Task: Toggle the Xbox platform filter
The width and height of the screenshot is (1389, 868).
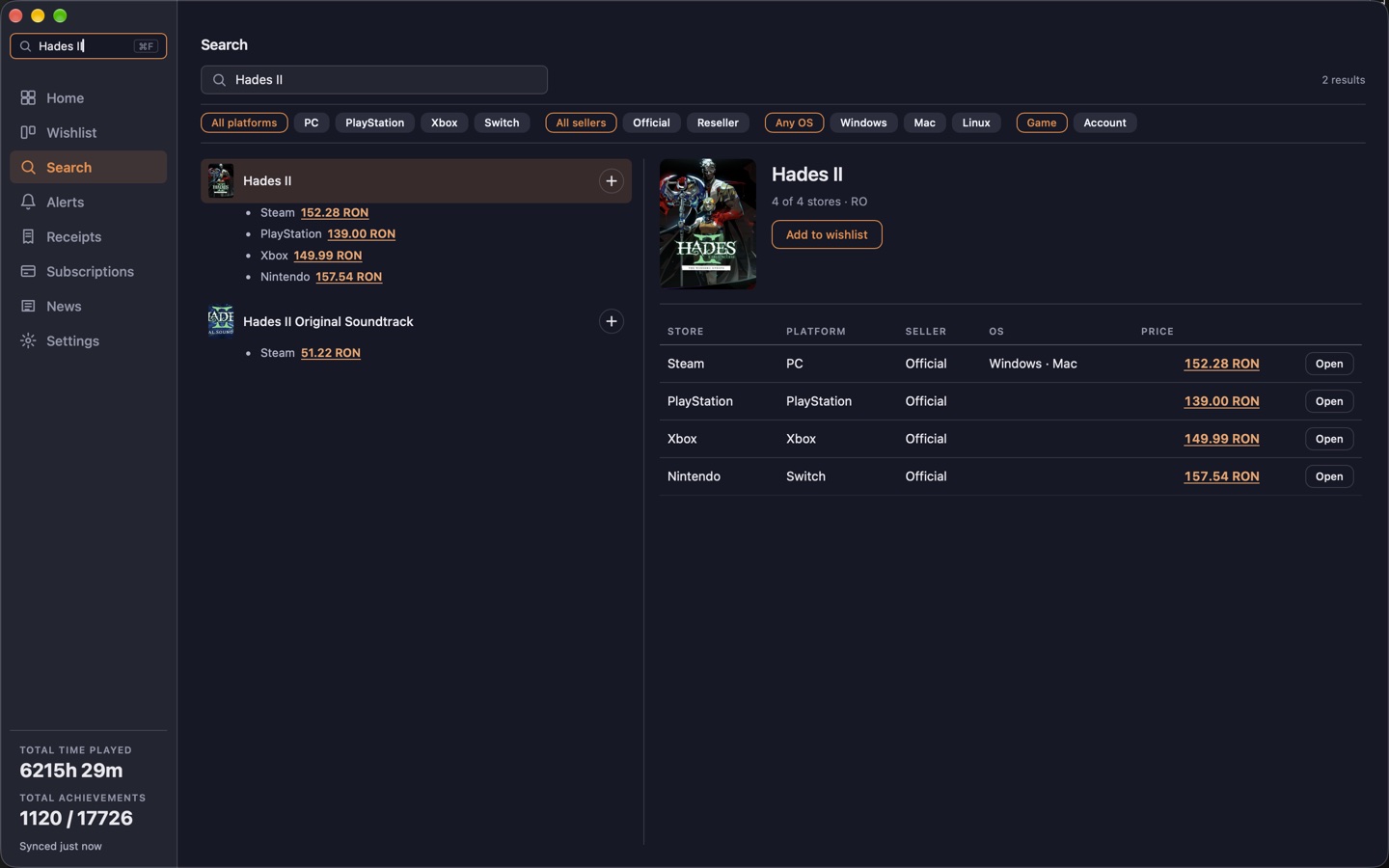Action: pos(445,122)
